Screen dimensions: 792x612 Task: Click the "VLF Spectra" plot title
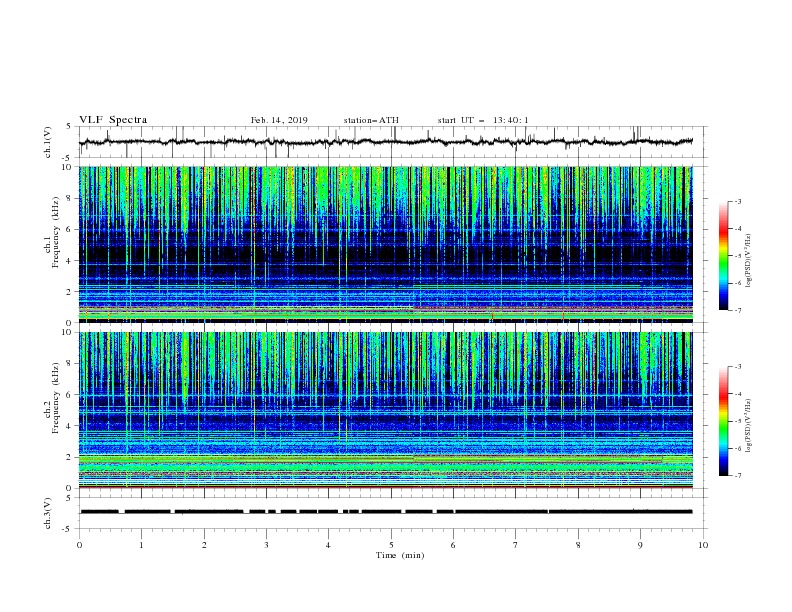coord(113,120)
